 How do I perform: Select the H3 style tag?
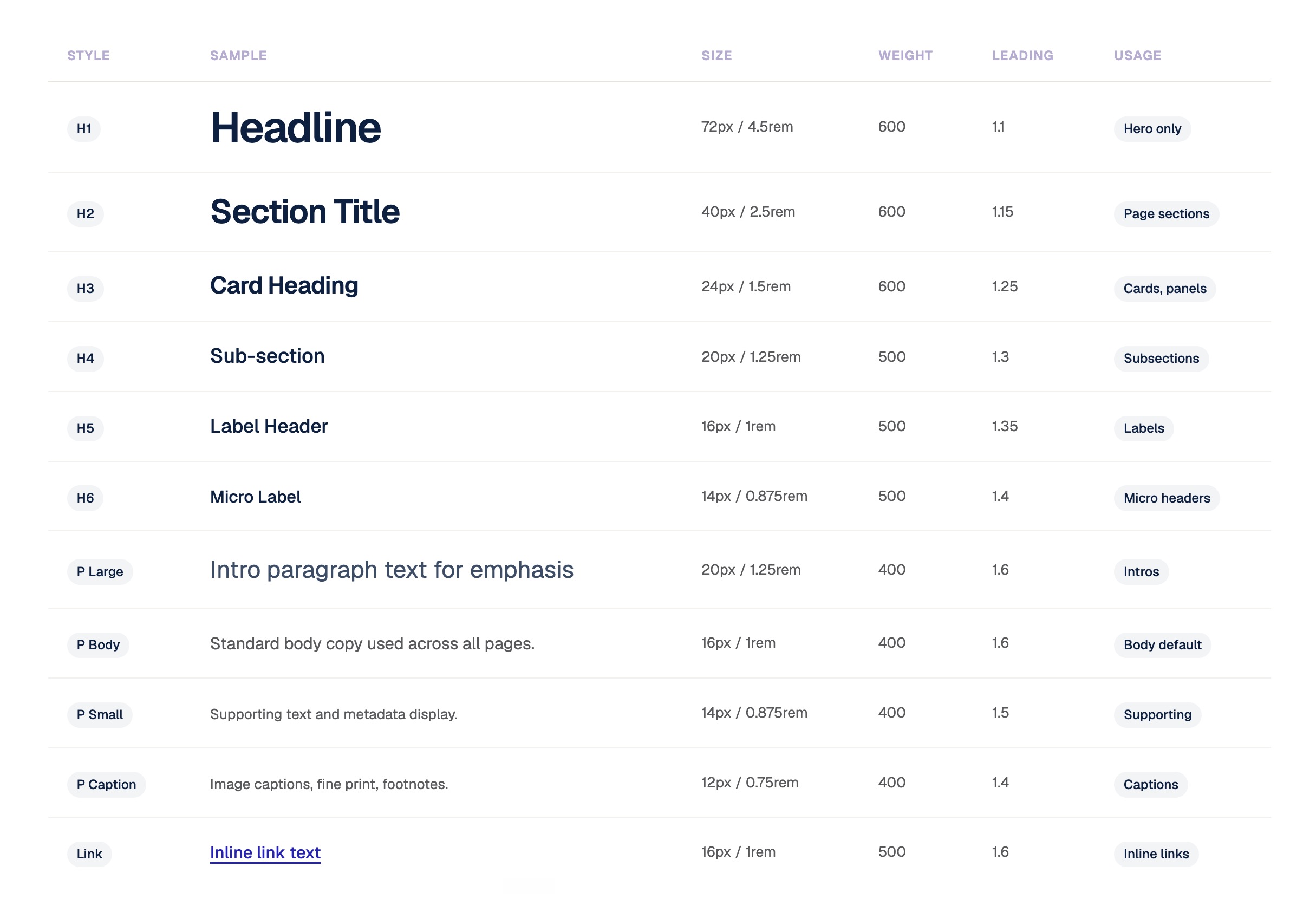[86, 289]
